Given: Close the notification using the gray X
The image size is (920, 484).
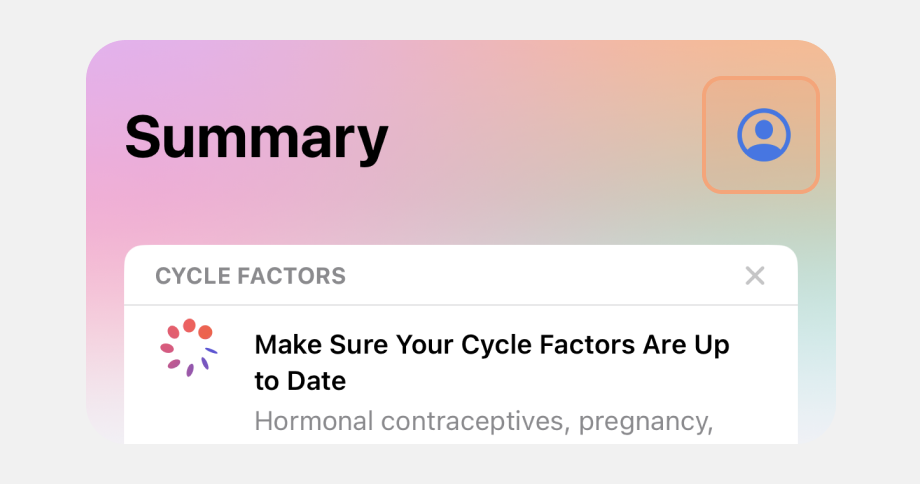Looking at the screenshot, I should pos(755,276).
